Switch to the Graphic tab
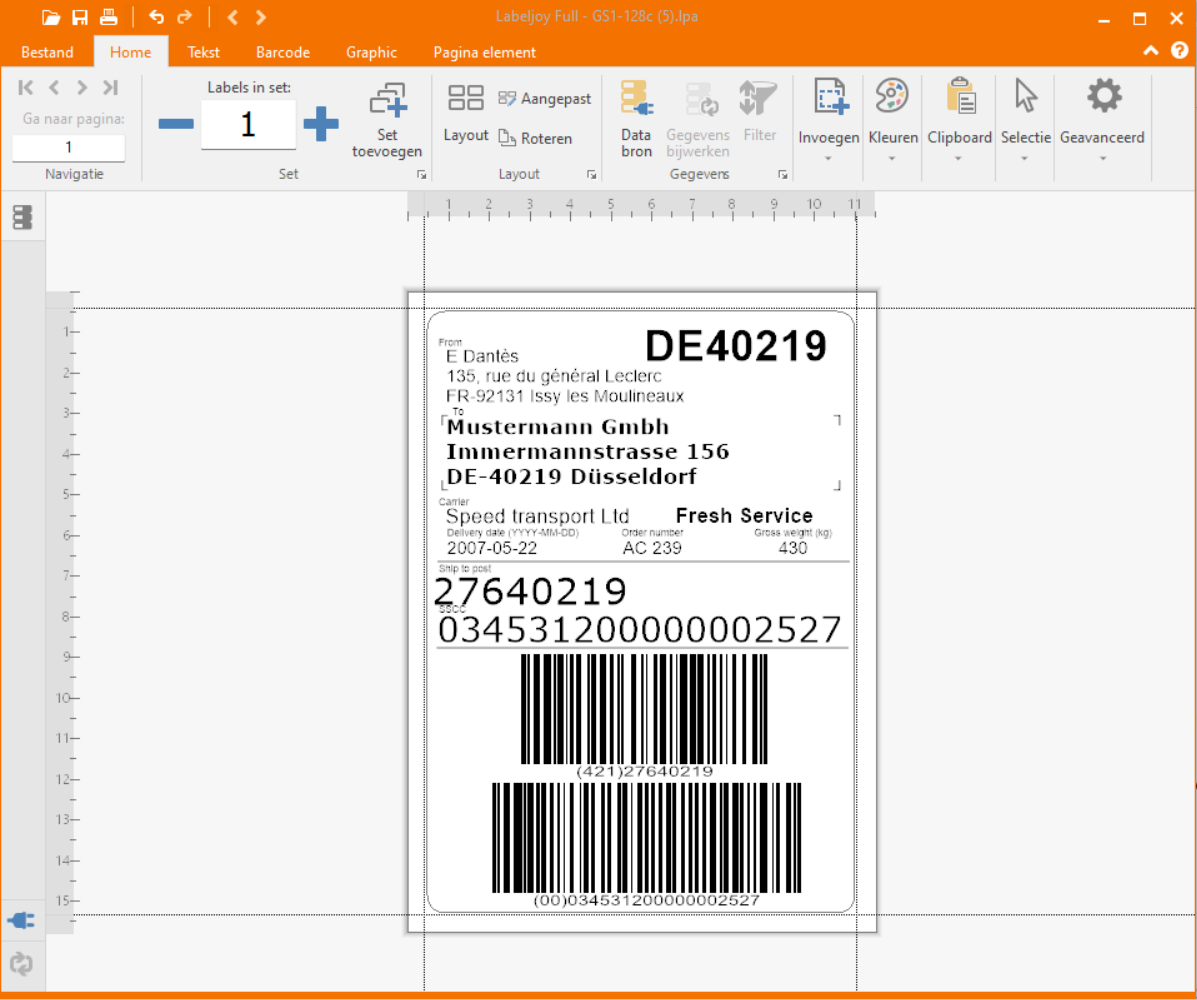Image resolution: width=1197 pixels, height=1000 pixels. (371, 52)
